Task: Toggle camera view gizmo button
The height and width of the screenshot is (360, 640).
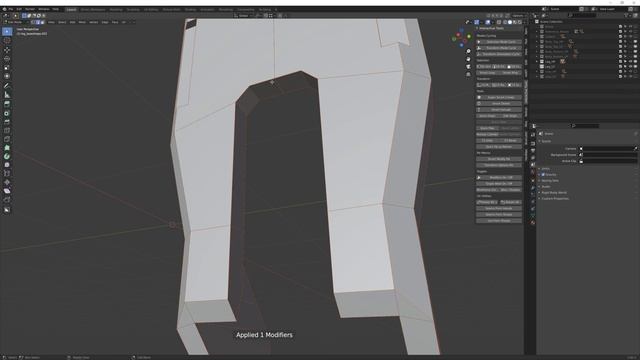Action: (x=468, y=67)
